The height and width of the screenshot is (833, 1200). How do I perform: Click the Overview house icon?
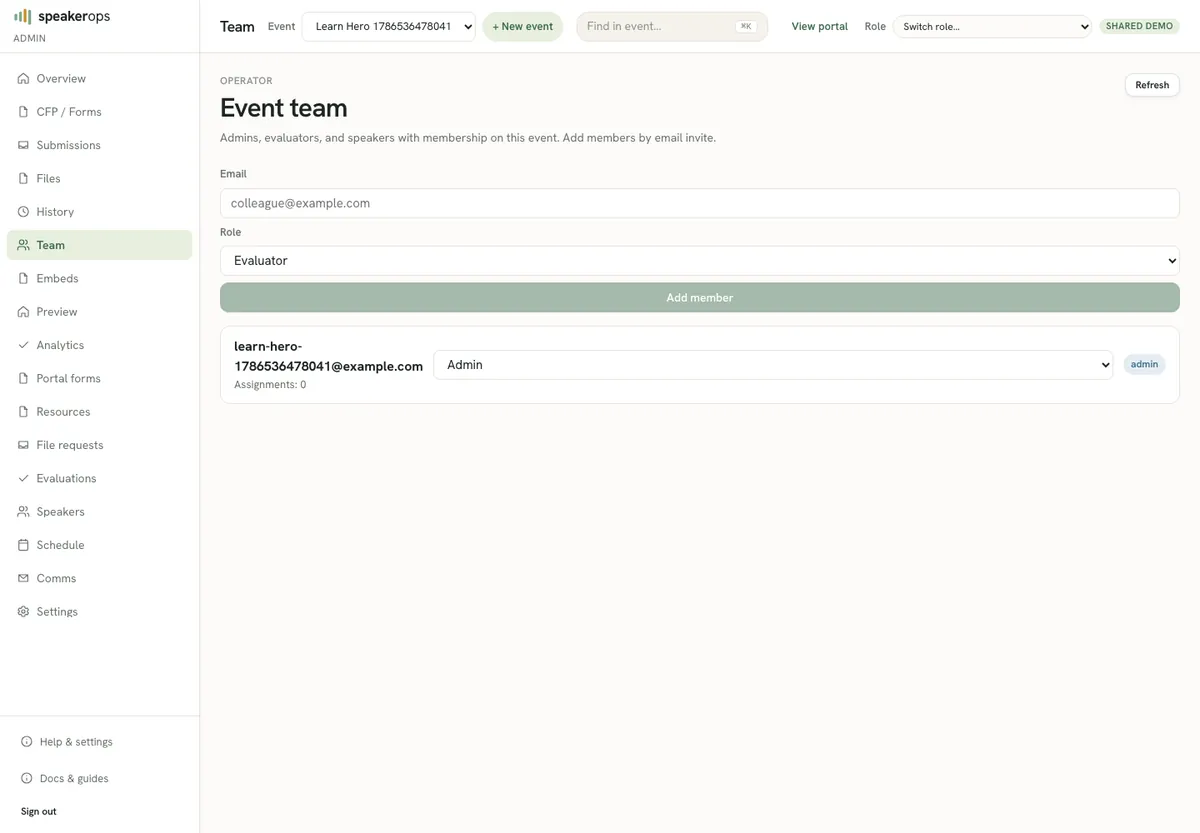[x=23, y=78]
